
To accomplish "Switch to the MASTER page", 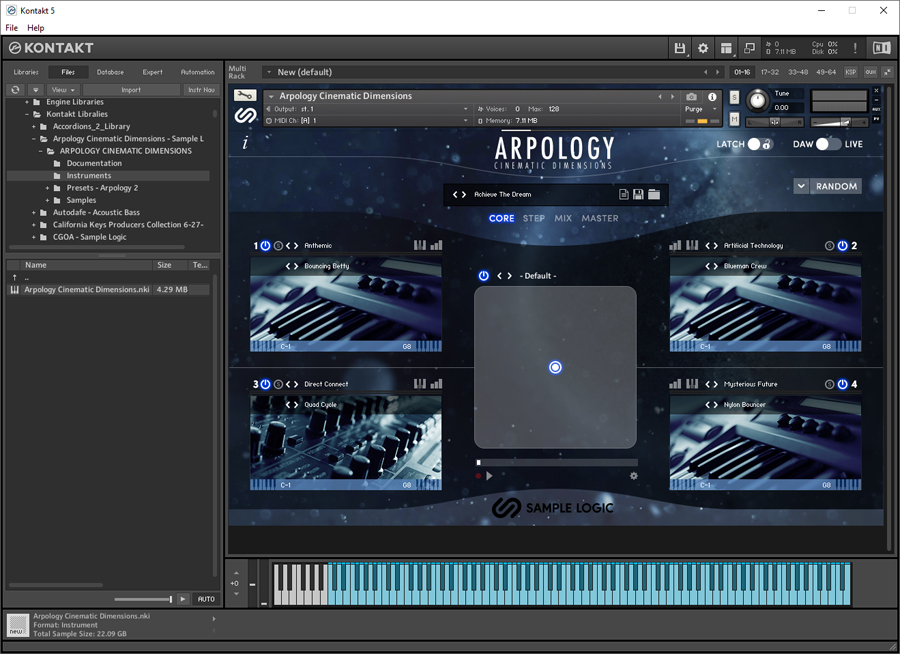I will pyautogui.click(x=600, y=218).
